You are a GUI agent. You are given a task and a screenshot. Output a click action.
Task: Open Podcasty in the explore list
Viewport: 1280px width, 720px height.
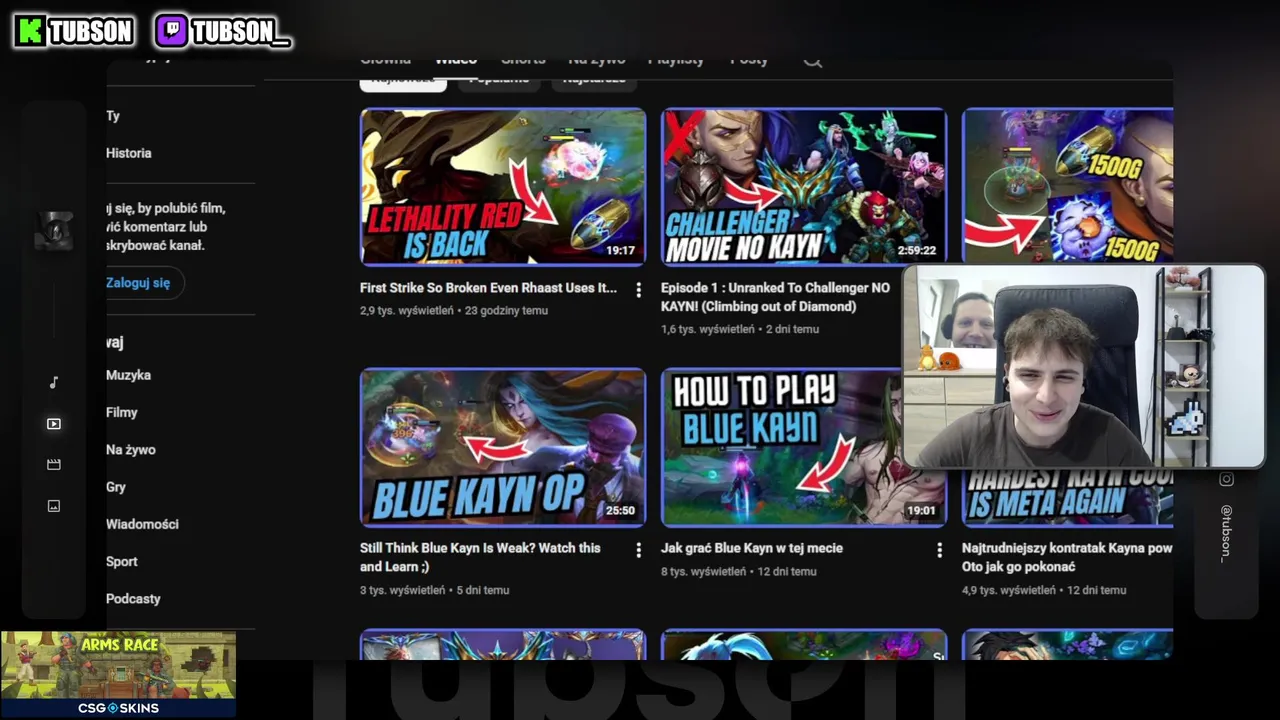point(133,599)
